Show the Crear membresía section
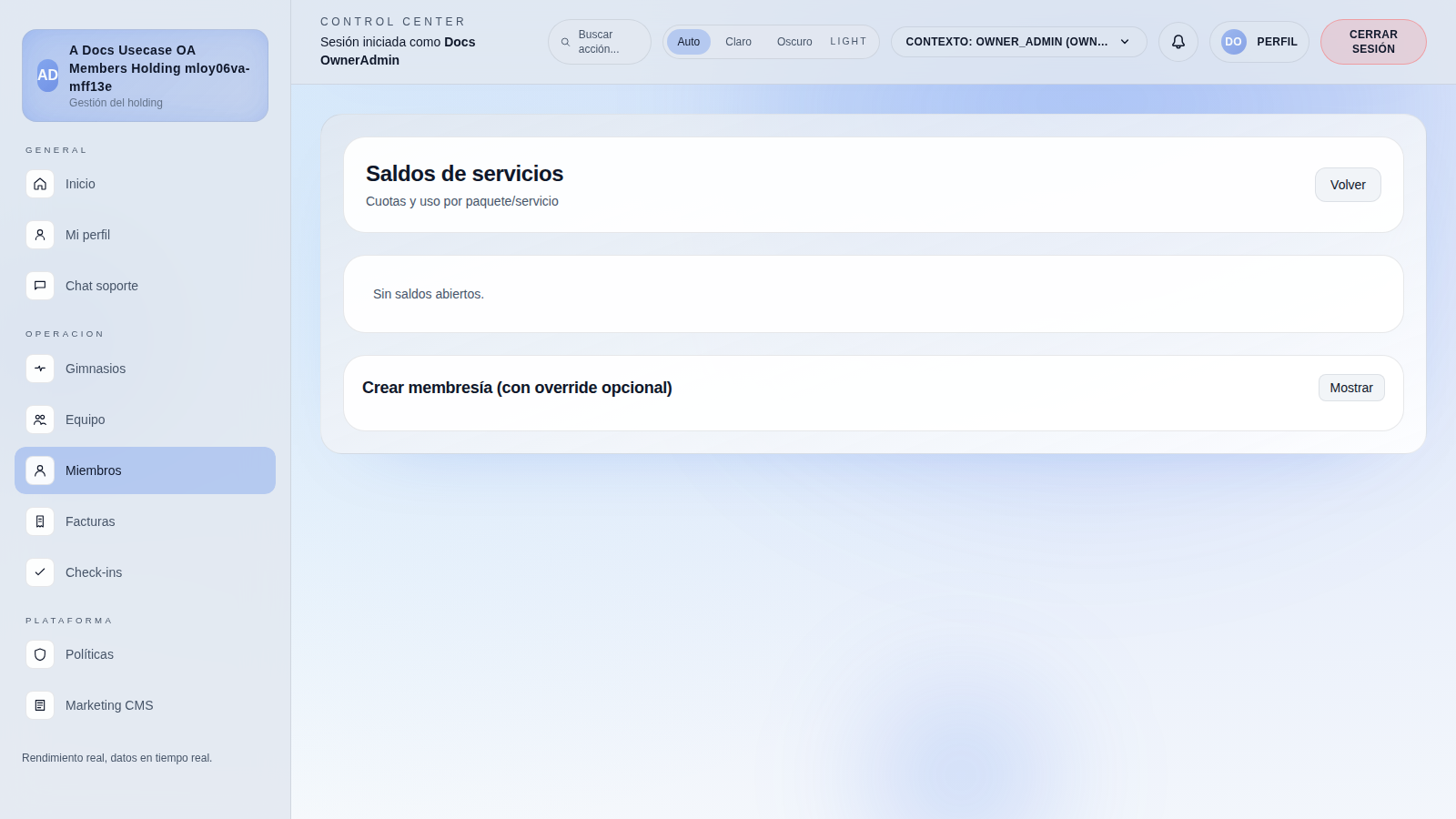 pos(1350,387)
